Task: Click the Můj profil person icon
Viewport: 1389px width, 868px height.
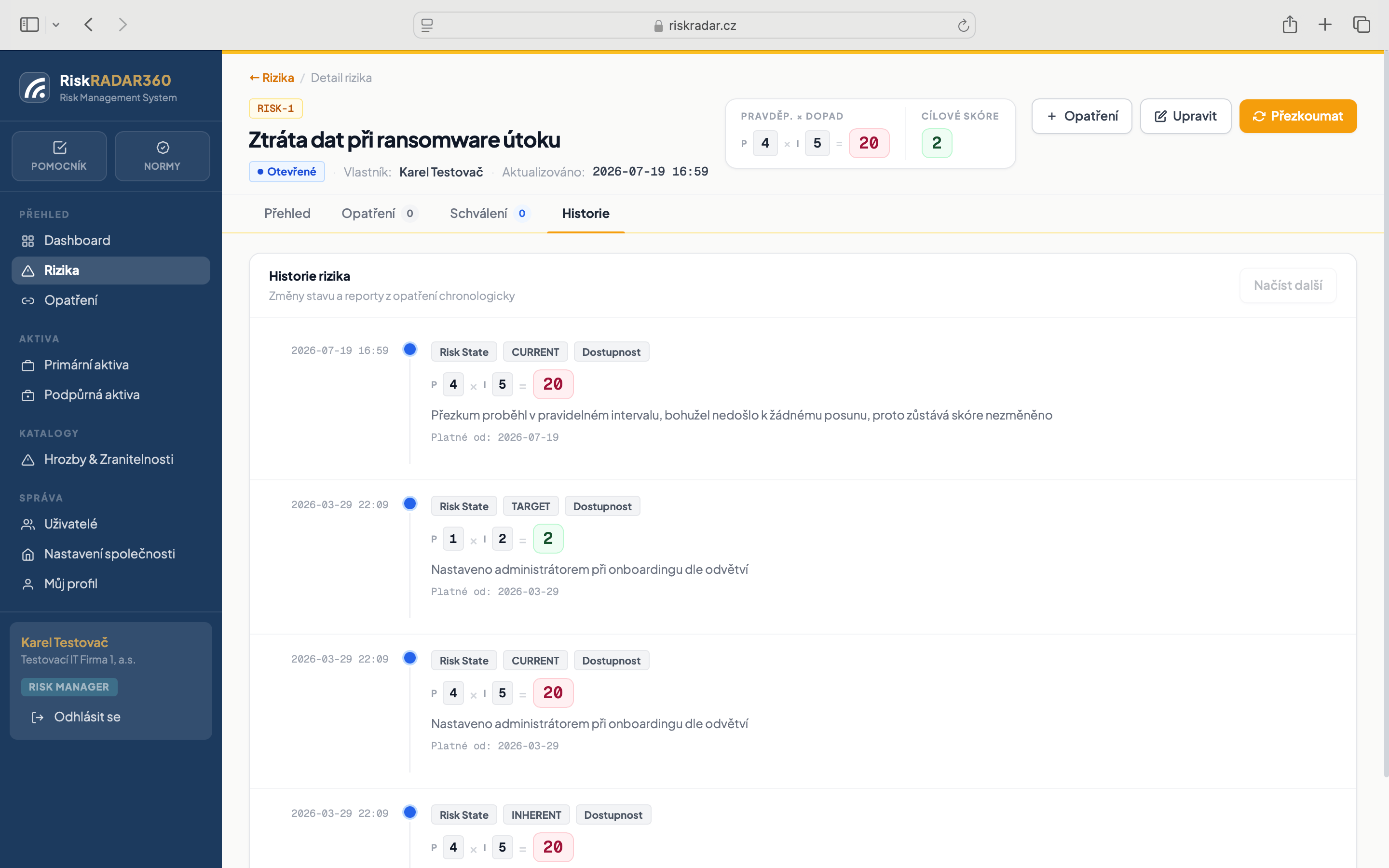Action: [x=28, y=584]
